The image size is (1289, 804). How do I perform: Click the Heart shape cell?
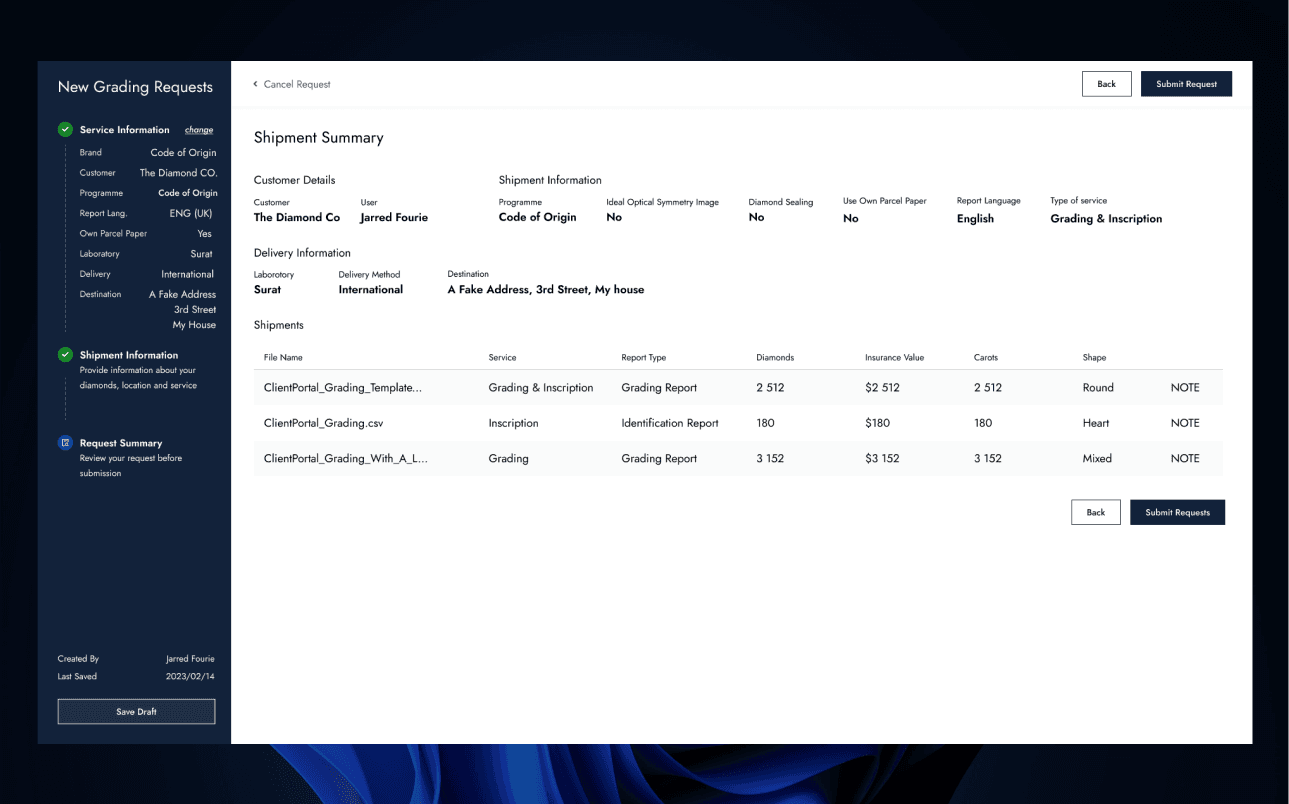(x=1096, y=423)
